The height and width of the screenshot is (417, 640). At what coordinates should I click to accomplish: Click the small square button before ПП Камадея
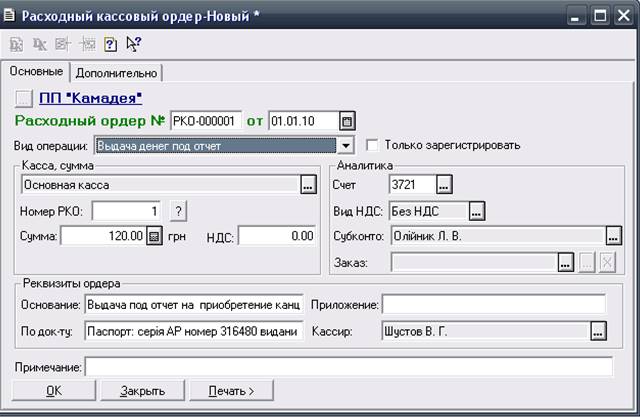point(26,98)
